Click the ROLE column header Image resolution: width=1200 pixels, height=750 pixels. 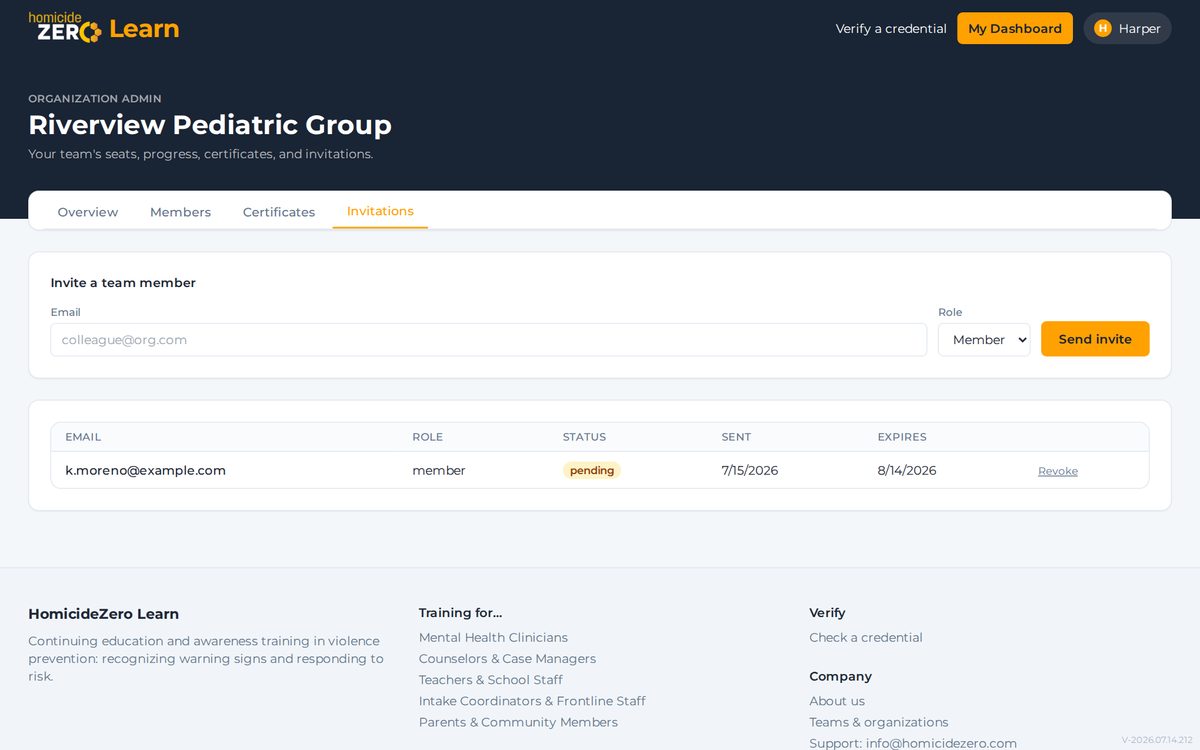(x=427, y=437)
